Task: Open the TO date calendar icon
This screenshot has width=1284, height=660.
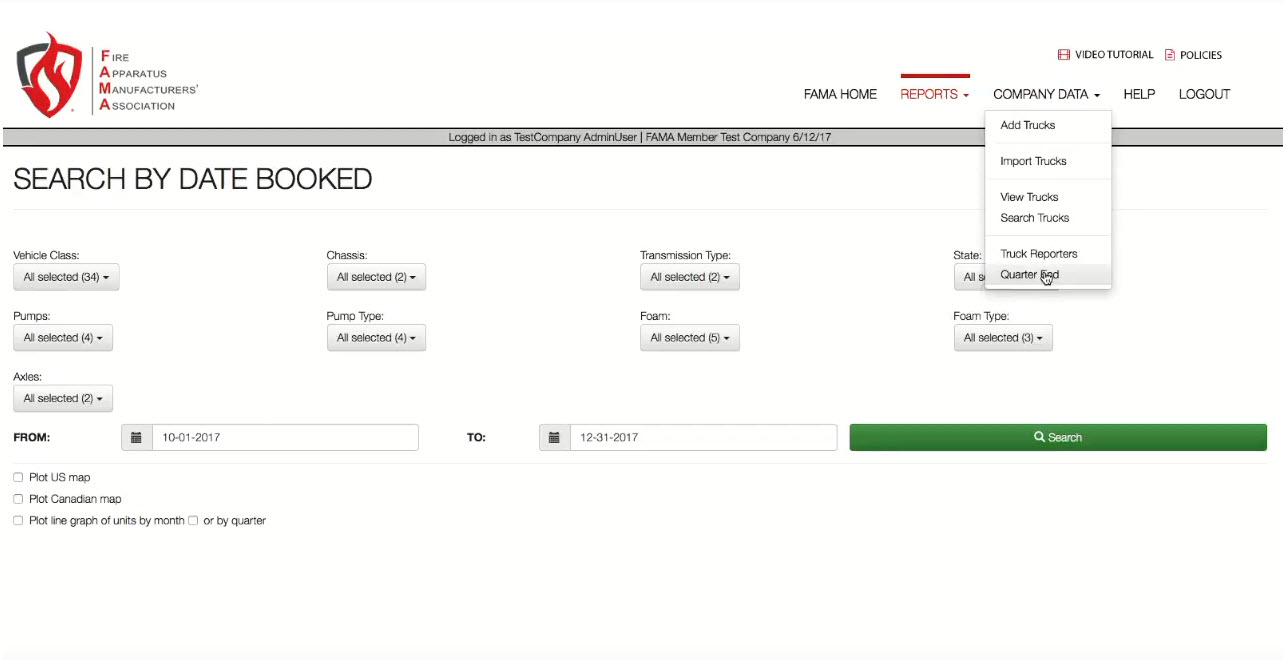Action: [554, 437]
